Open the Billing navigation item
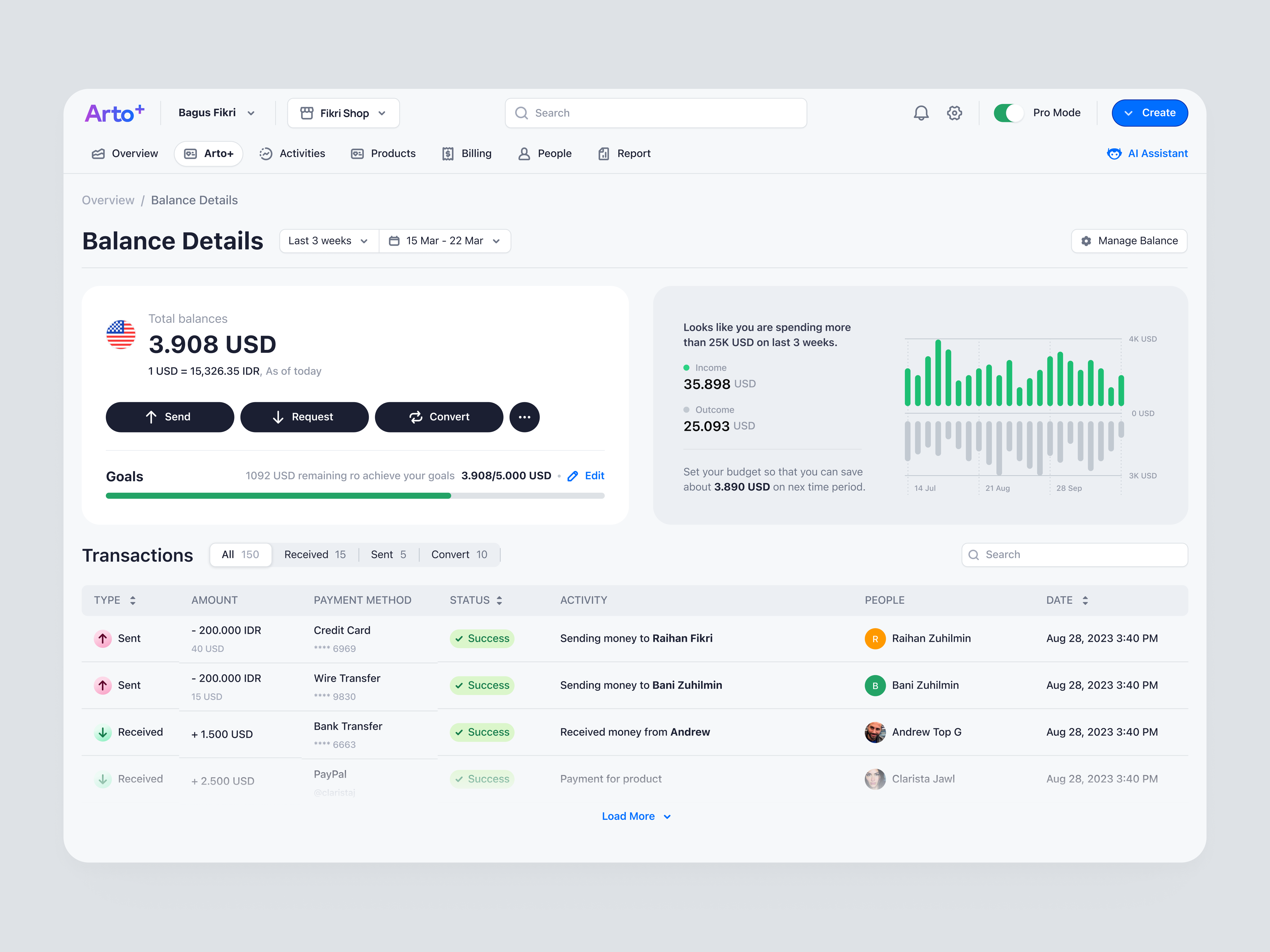Image resolution: width=1270 pixels, height=952 pixels. click(467, 153)
